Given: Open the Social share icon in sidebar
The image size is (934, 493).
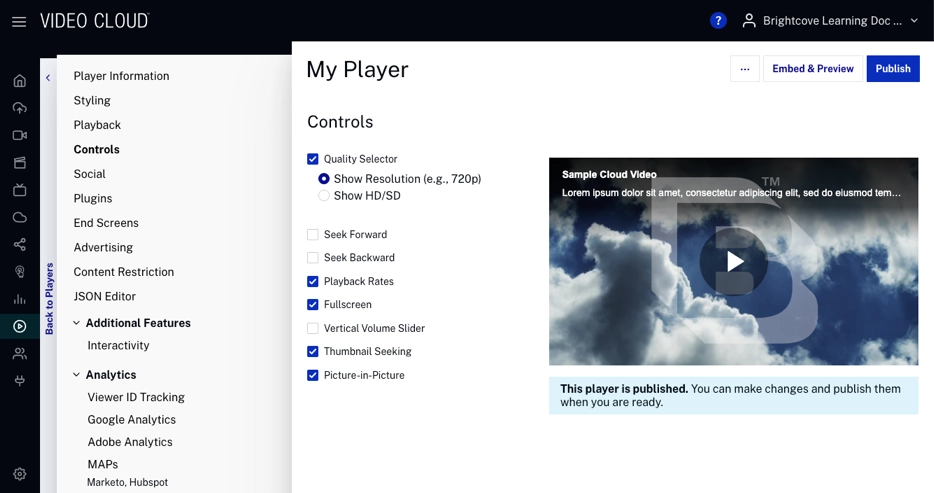Looking at the screenshot, I should [19, 244].
